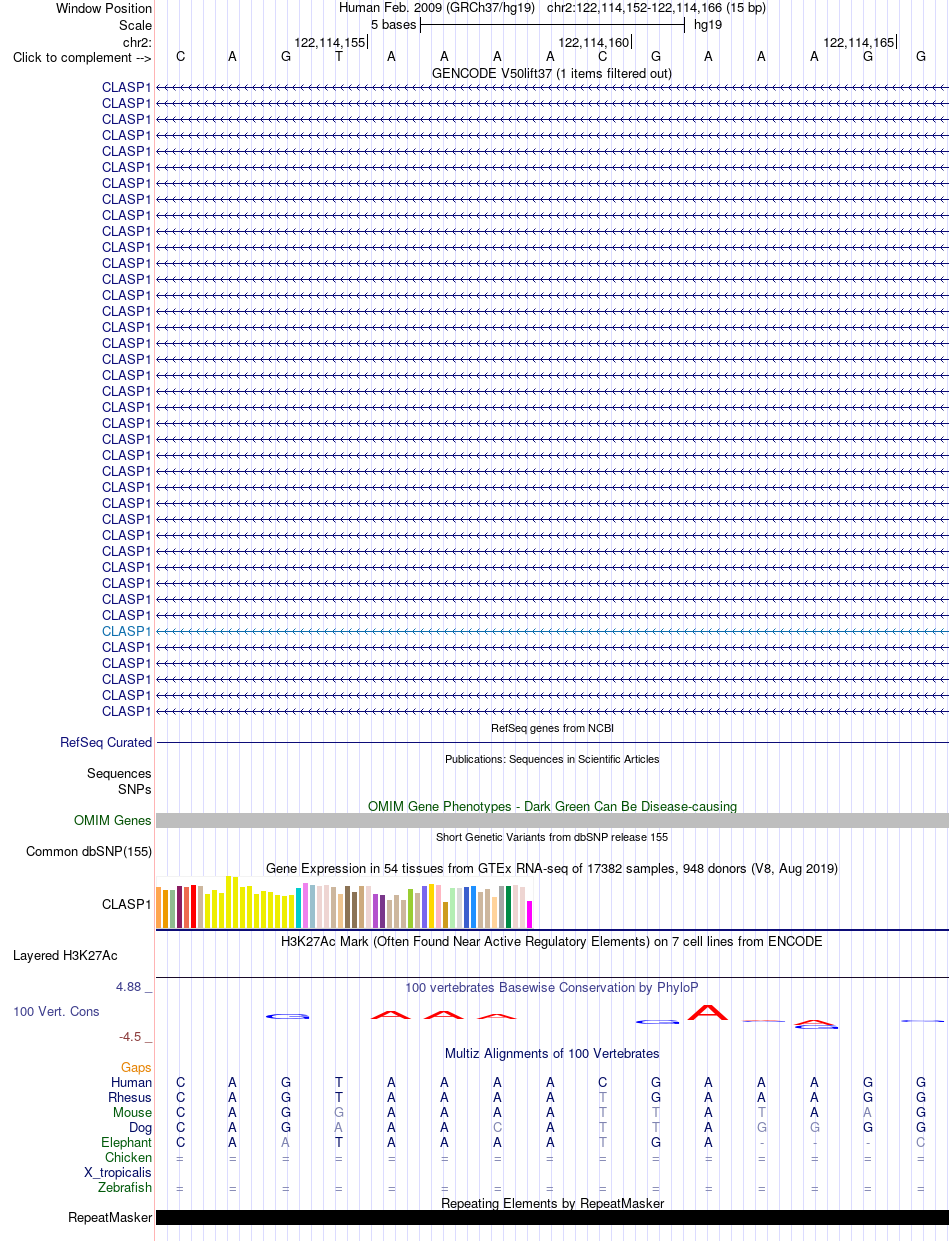950x1241 pixels.
Task: Open the OMIM Gene Phenotypes track title
Action: (x=552, y=806)
